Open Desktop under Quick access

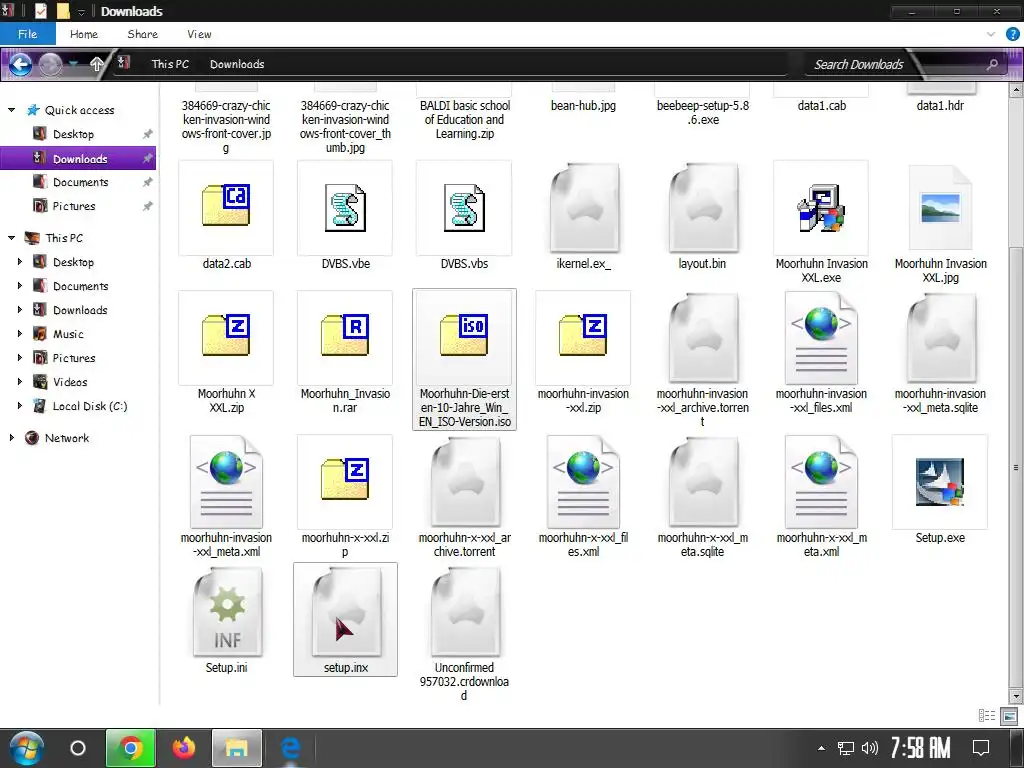point(73,134)
